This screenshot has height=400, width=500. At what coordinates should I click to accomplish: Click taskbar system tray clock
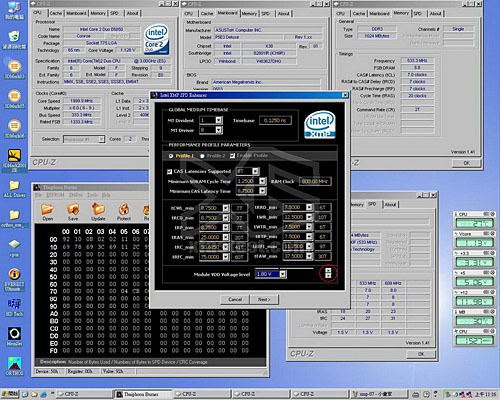[486, 394]
